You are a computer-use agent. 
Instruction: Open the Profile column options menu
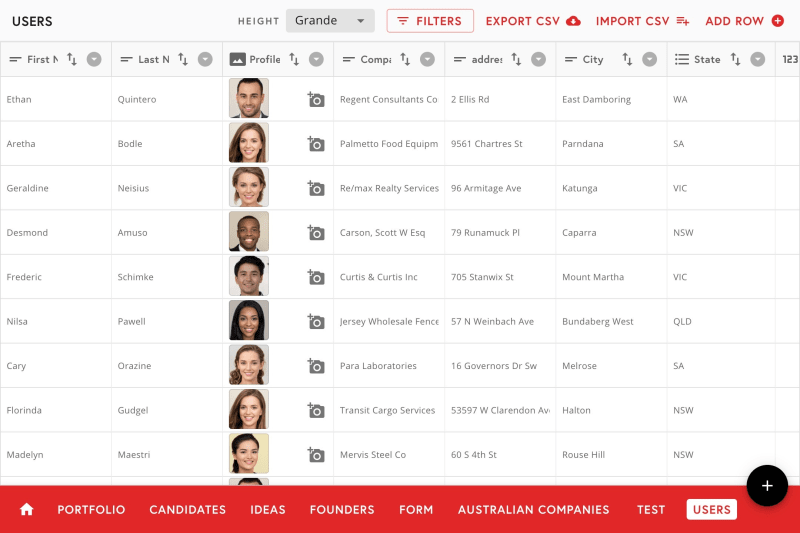click(316, 59)
